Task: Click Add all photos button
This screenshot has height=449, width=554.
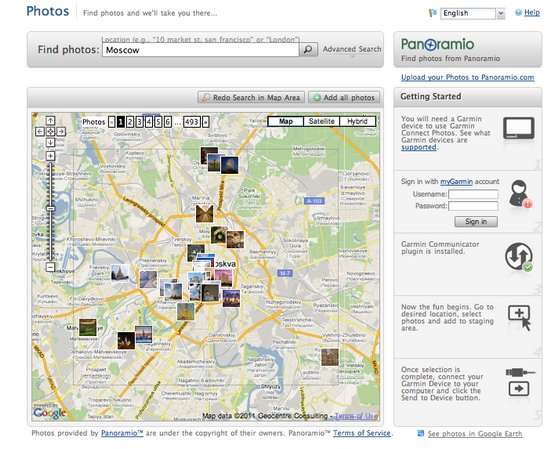Action: (344, 98)
